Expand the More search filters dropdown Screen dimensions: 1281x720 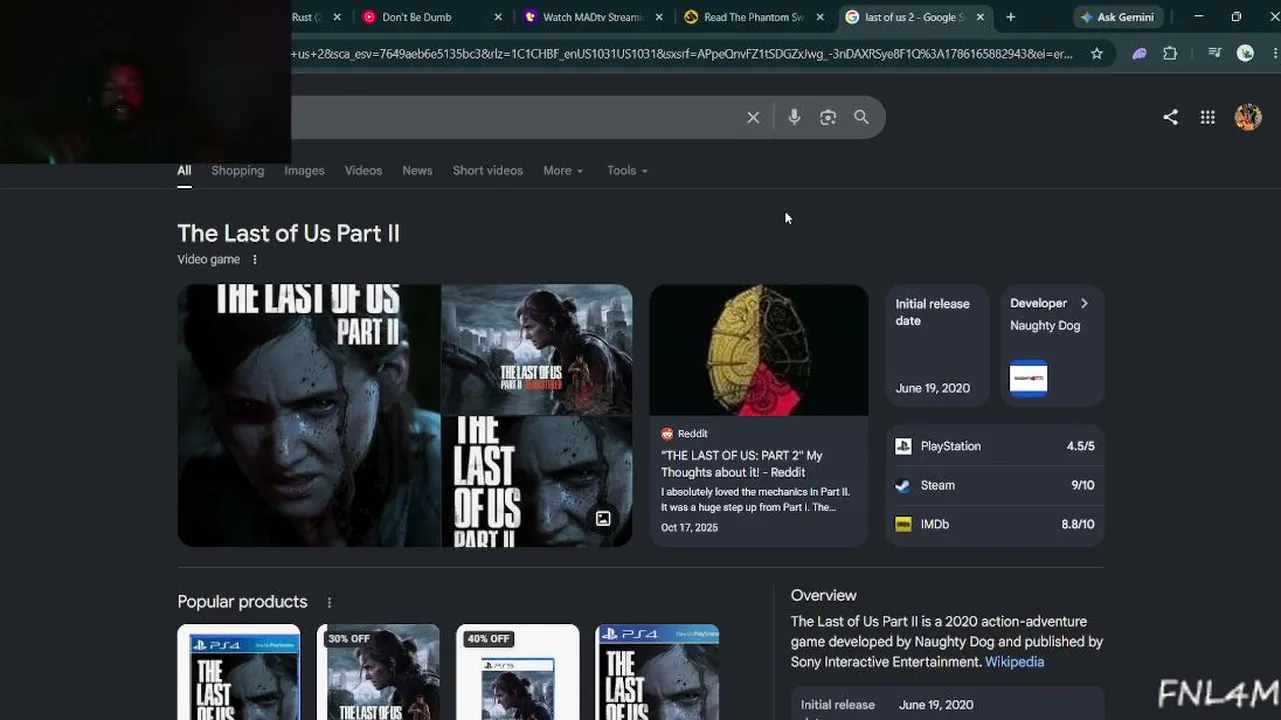(563, 171)
